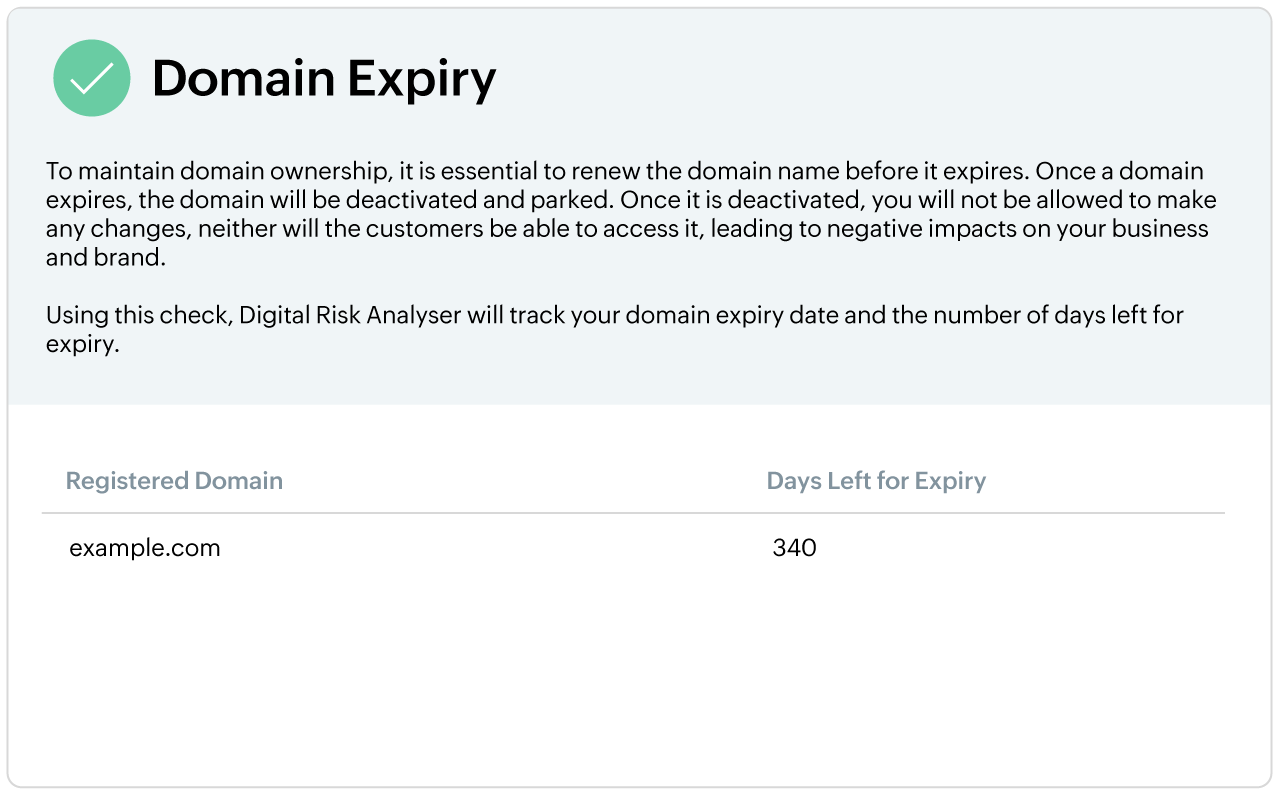Click the word 'expiry.' ending the description
Screen dimensions: 1279x795
click(83, 345)
